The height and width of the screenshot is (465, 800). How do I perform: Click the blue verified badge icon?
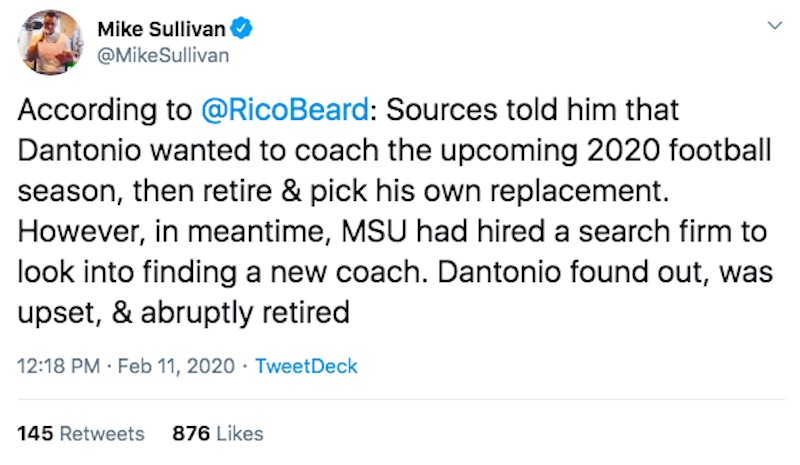point(241,28)
